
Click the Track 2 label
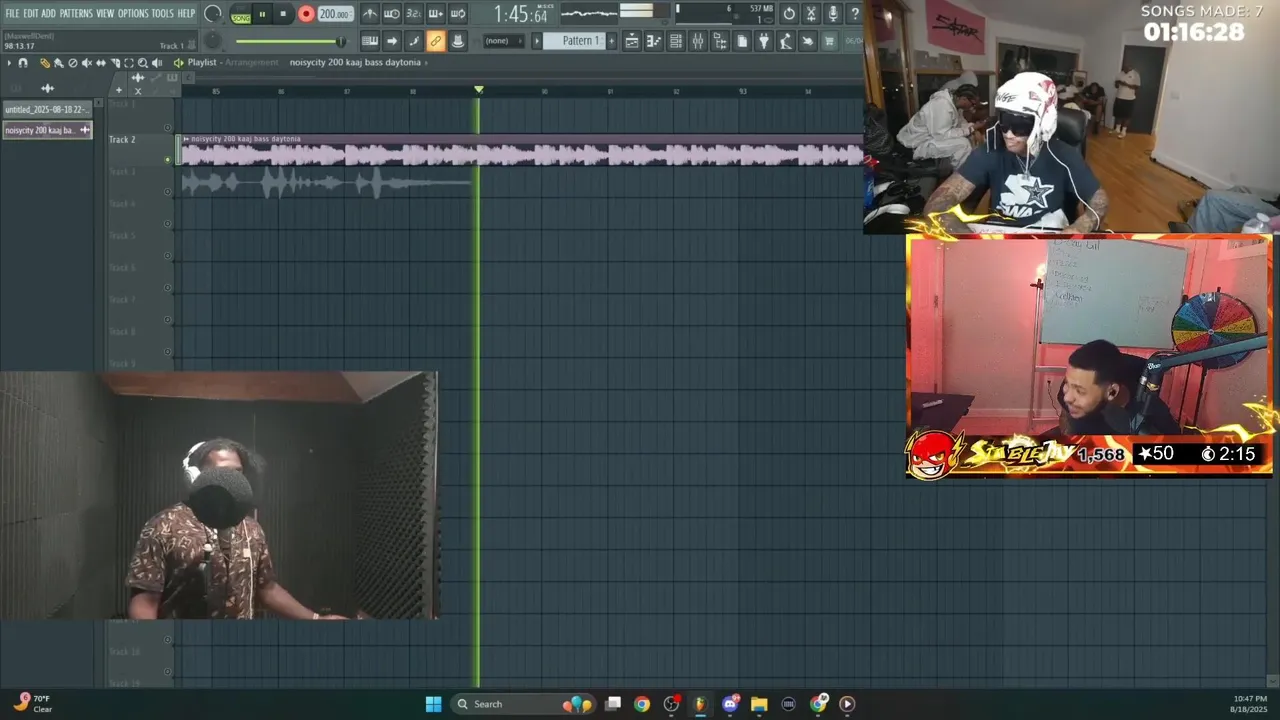tap(122, 140)
